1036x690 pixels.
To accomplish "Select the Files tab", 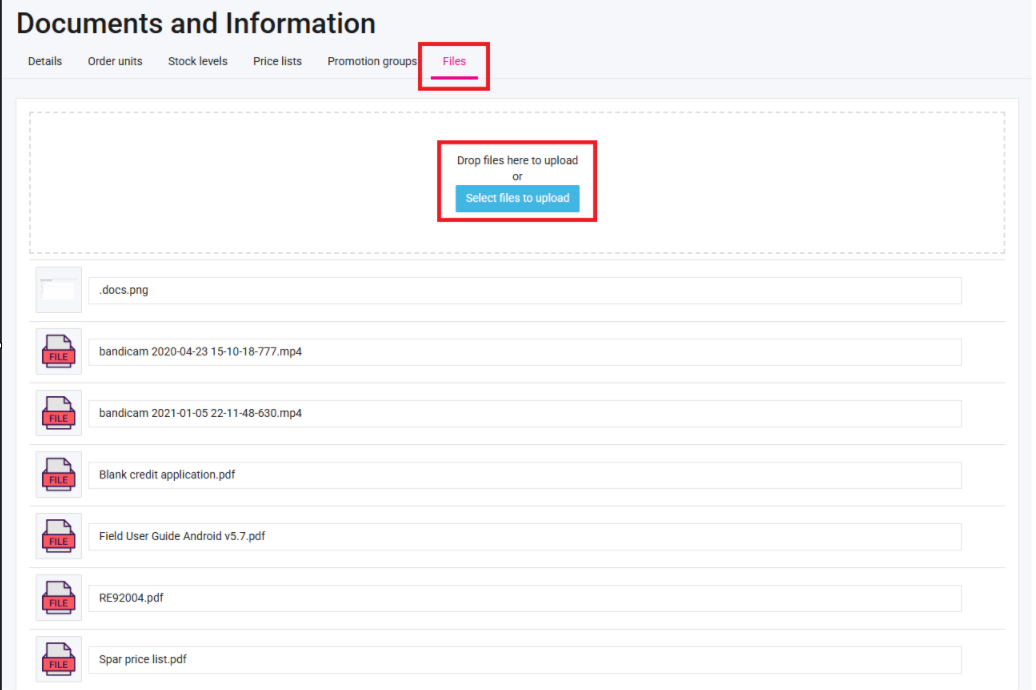I will click(x=454, y=61).
